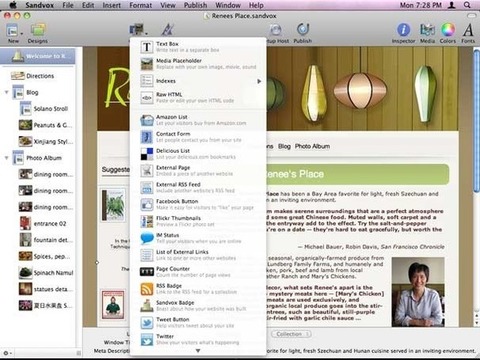The image size is (480, 360).
Task: Show more objects via bottom menu arrow
Action: pos(198,351)
